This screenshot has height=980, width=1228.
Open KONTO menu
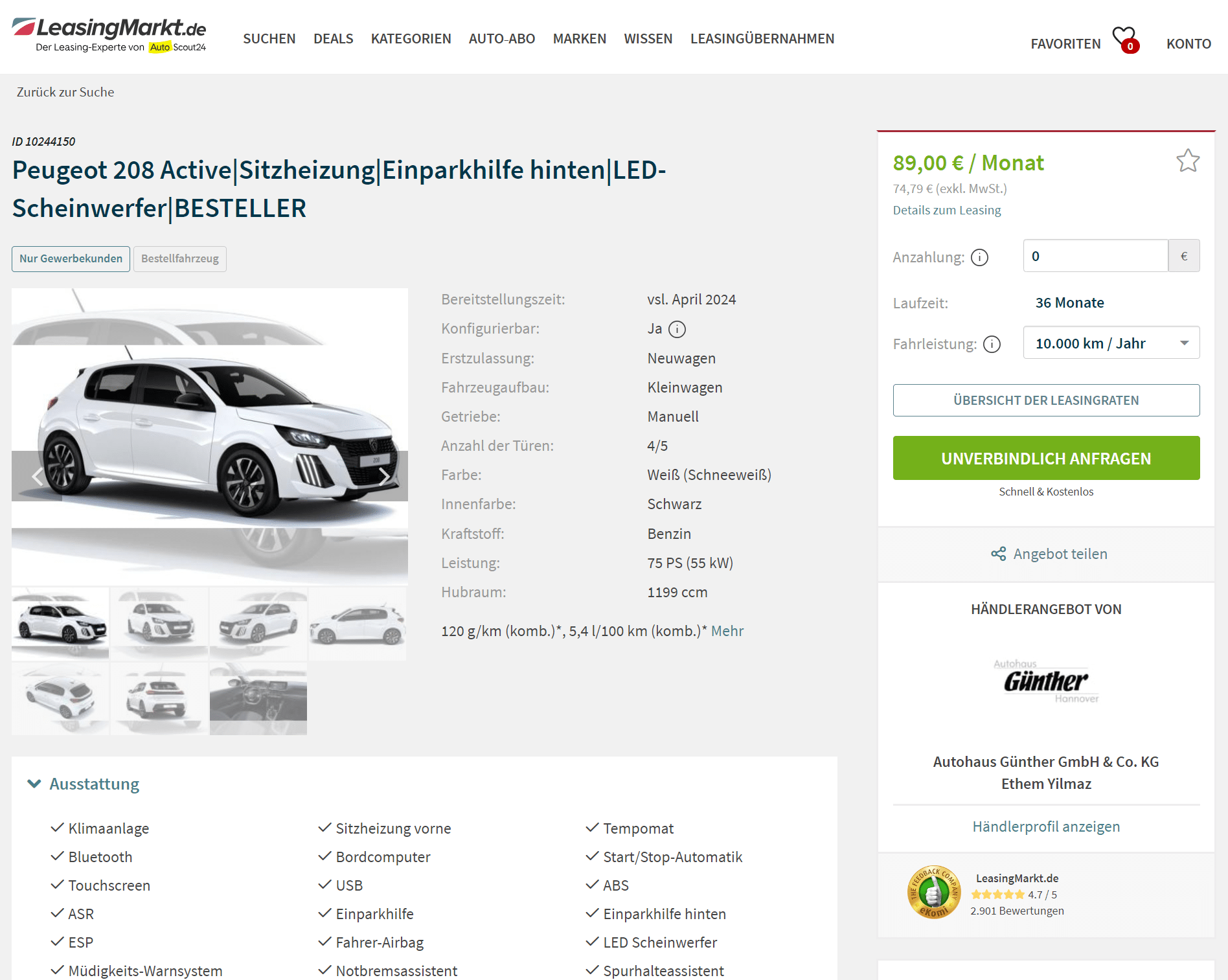pyautogui.click(x=1188, y=44)
